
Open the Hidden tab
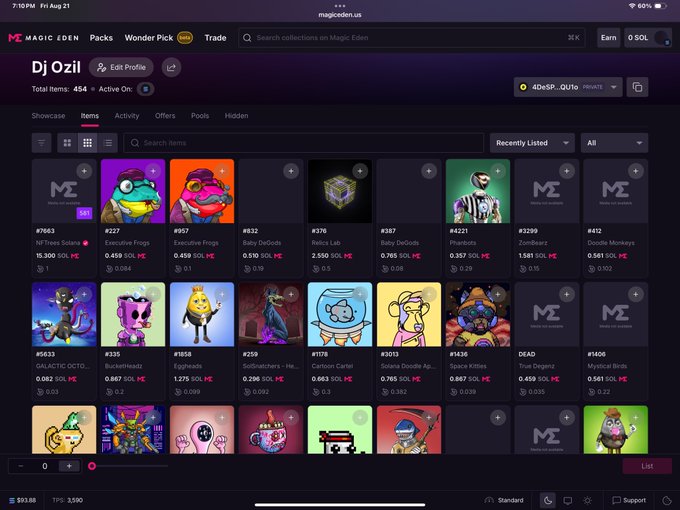pos(236,116)
